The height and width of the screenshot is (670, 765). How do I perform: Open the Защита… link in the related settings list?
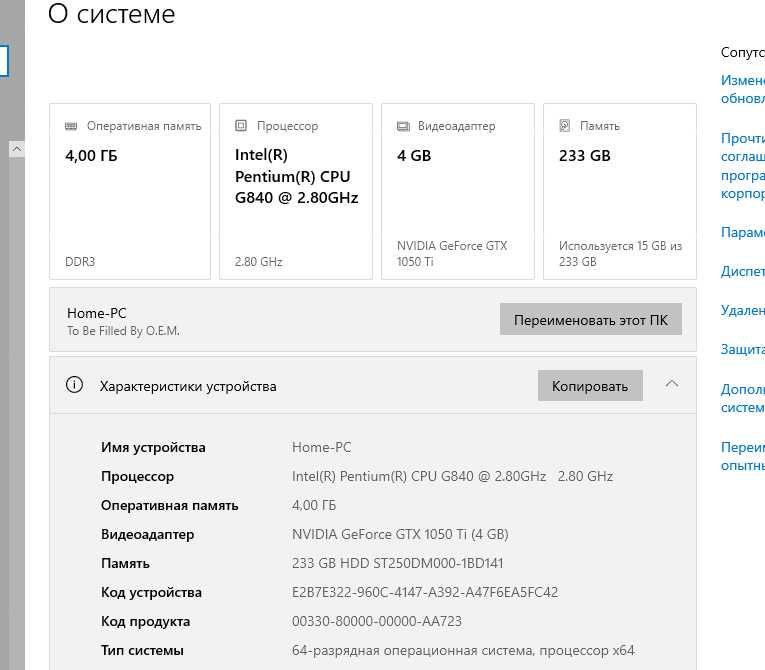(x=743, y=349)
